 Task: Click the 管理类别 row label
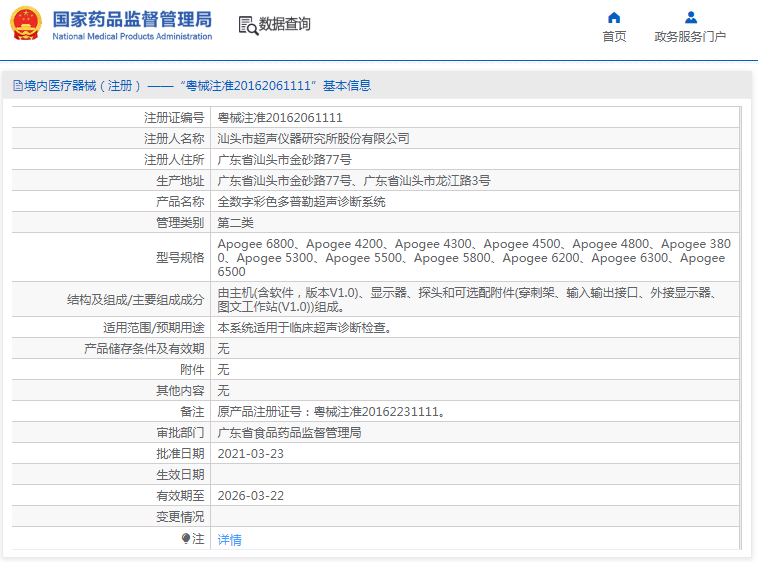pyautogui.click(x=180, y=223)
